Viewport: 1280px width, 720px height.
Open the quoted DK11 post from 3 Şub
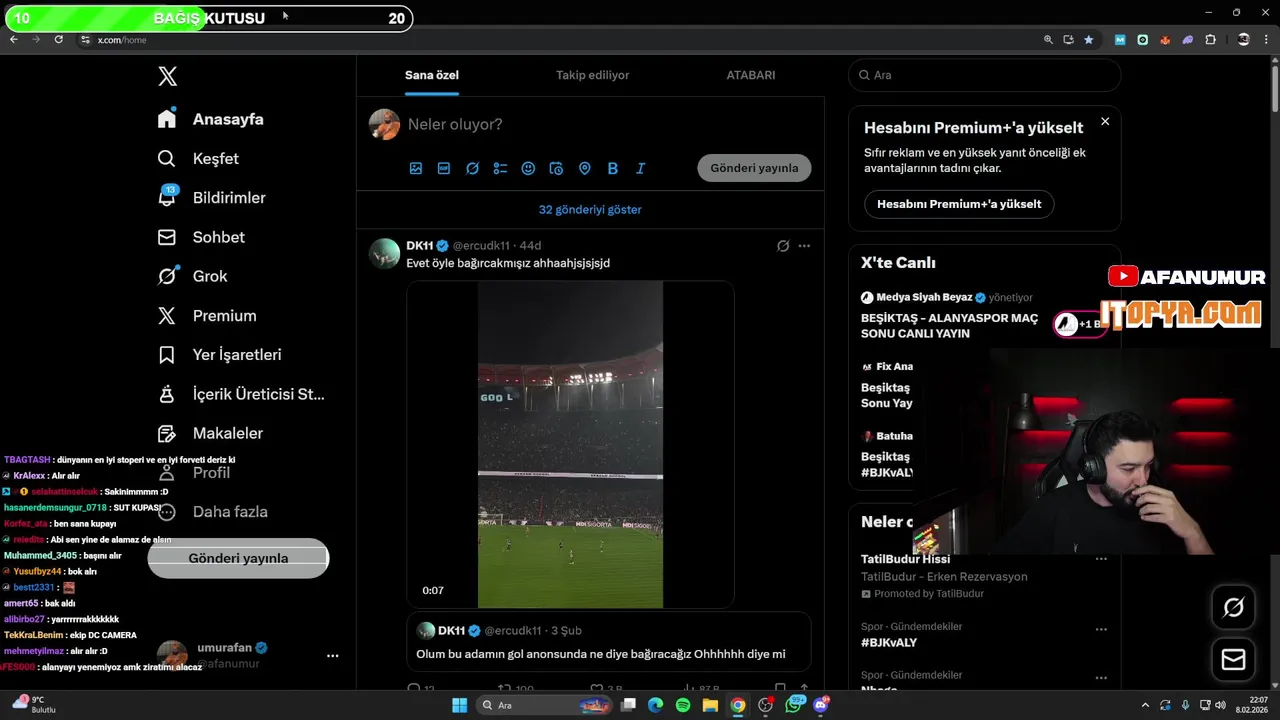pyautogui.click(x=609, y=642)
